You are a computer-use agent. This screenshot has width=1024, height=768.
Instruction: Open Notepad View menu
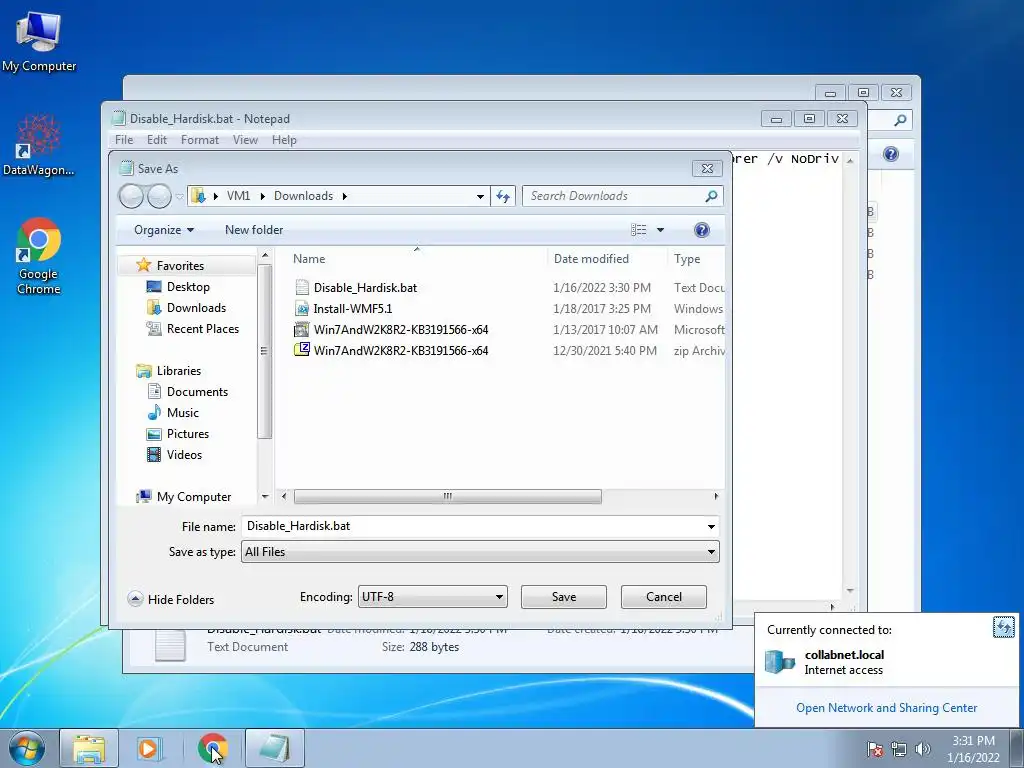click(x=245, y=140)
